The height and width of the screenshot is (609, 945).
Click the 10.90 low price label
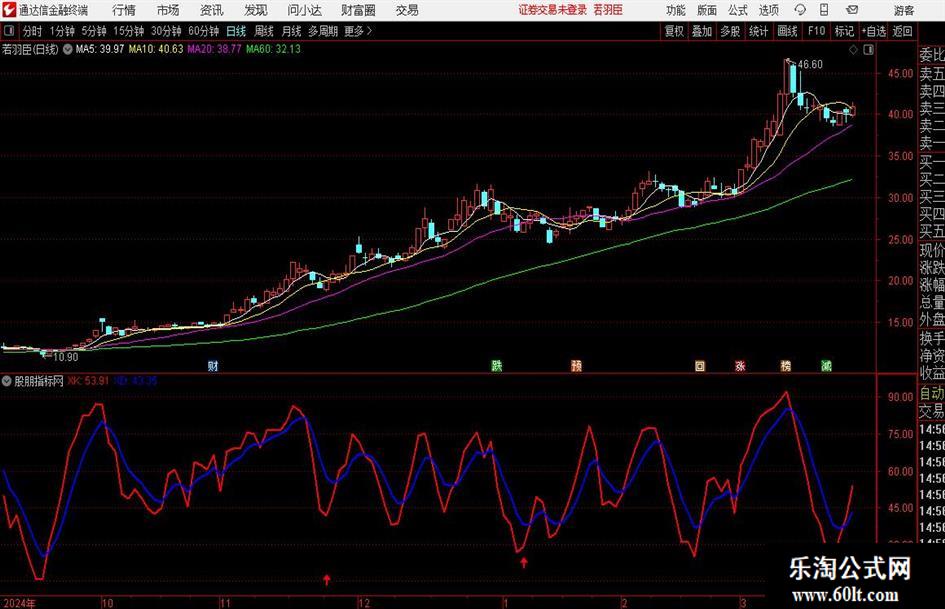point(66,356)
